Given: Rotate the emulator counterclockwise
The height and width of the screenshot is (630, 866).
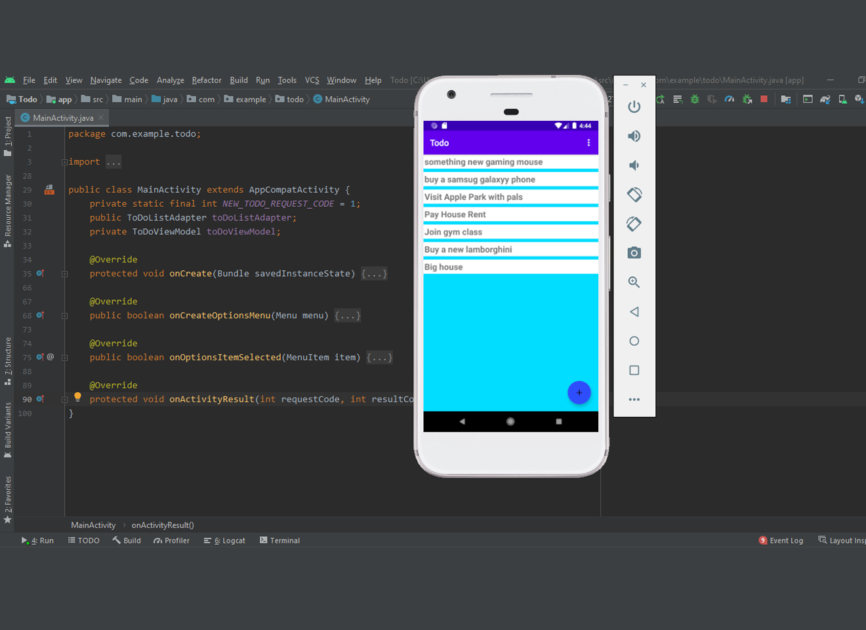Looking at the screenshot, I should [x=634, y=194].
